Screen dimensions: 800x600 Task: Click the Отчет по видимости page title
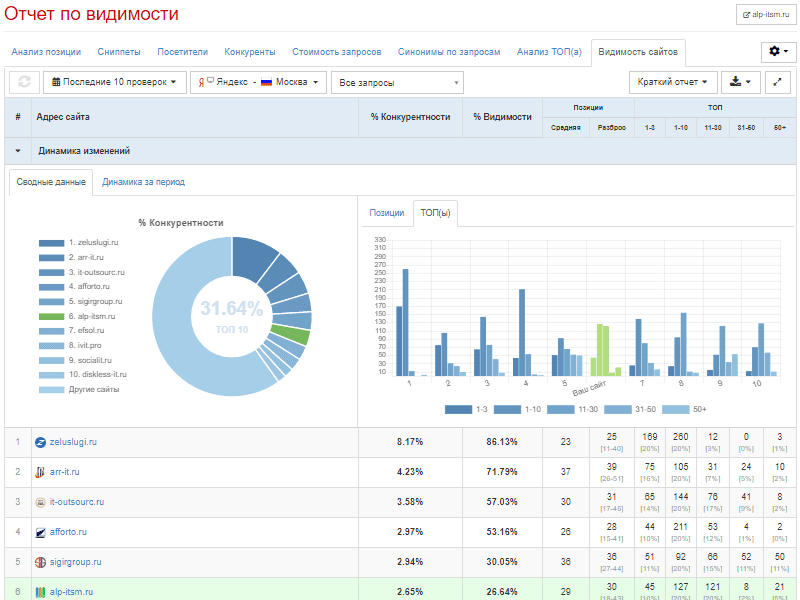(91, 14)
